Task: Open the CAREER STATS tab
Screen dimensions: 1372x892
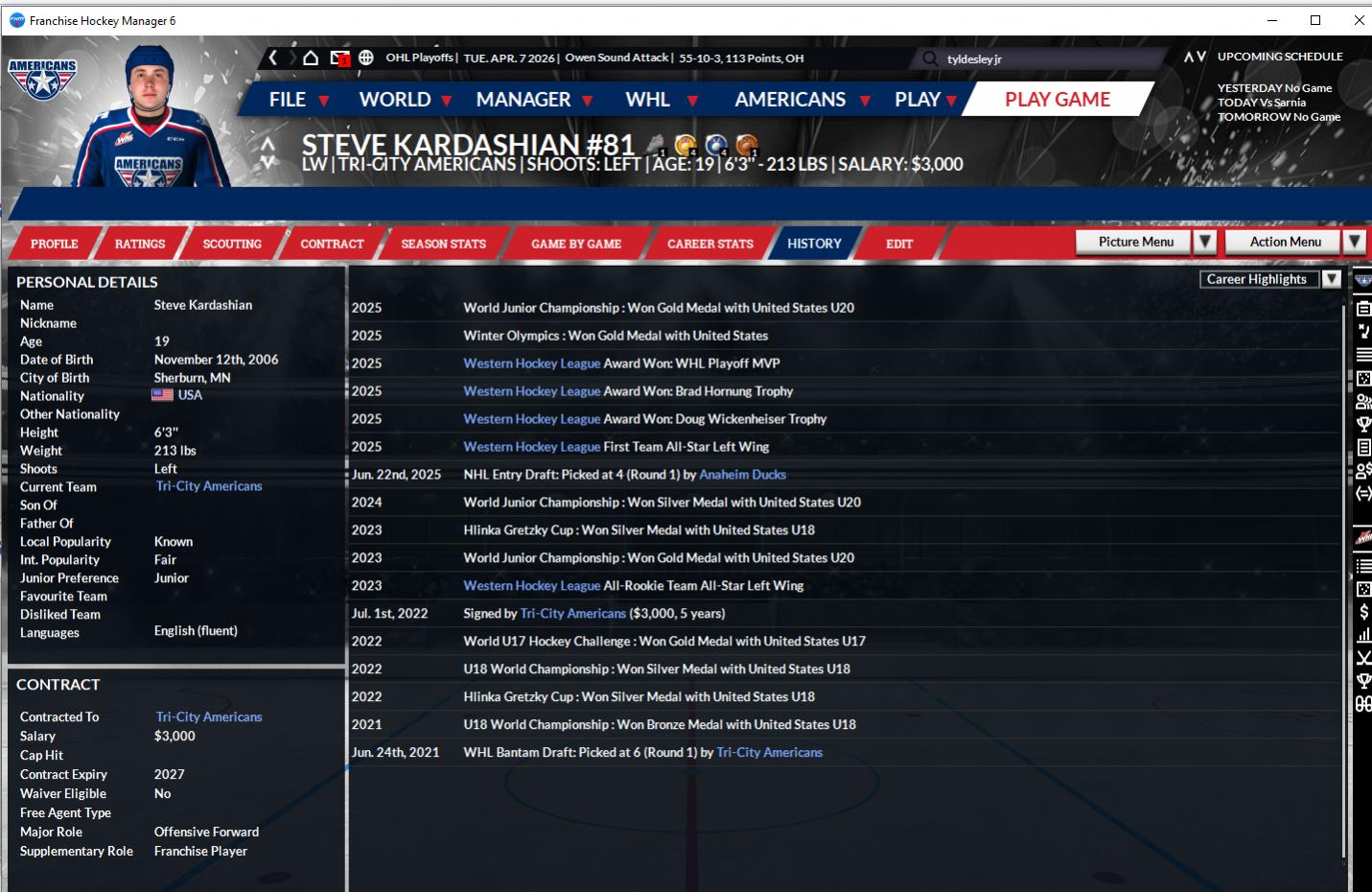Action: 710,244
